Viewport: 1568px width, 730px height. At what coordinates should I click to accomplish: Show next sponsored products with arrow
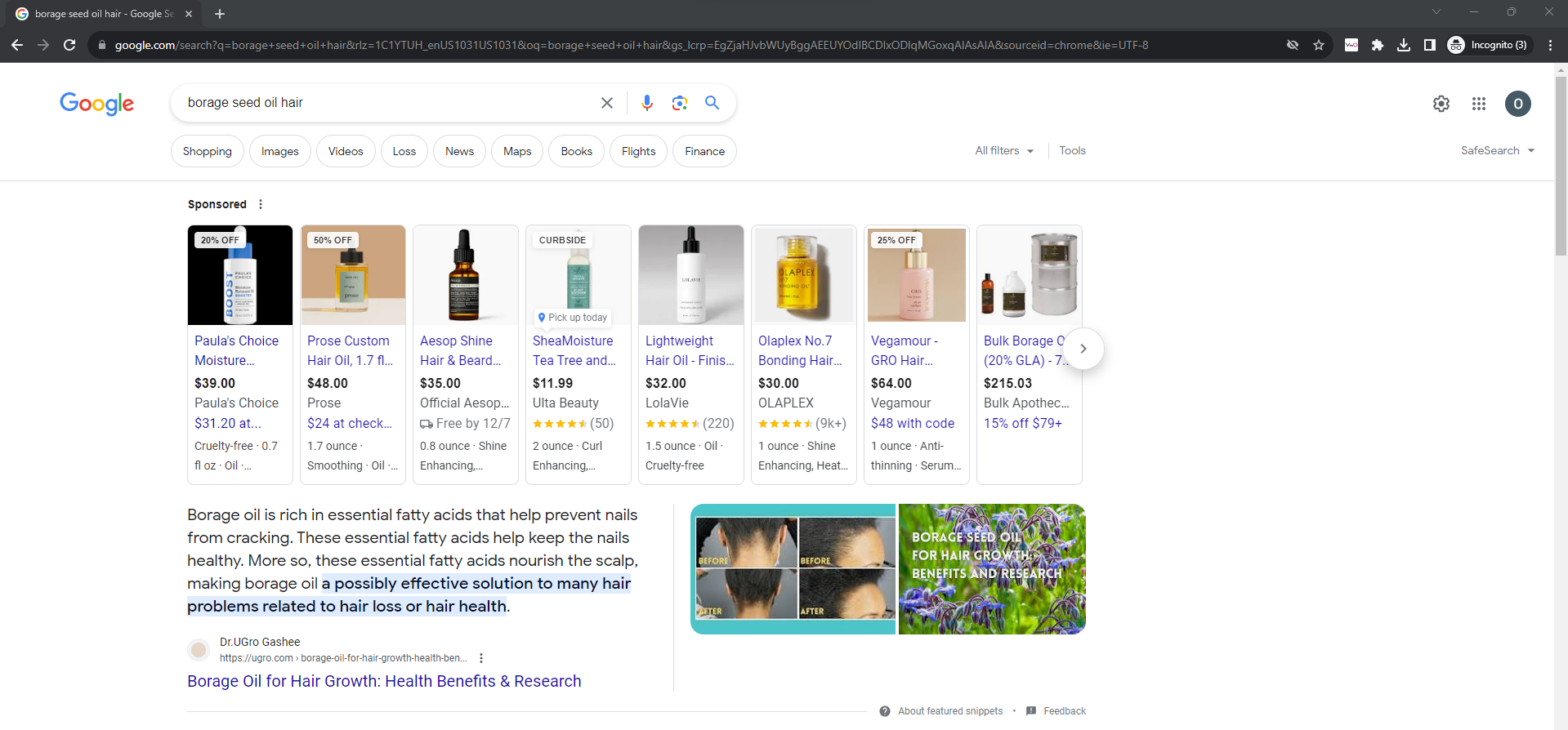coord(1083,349)
